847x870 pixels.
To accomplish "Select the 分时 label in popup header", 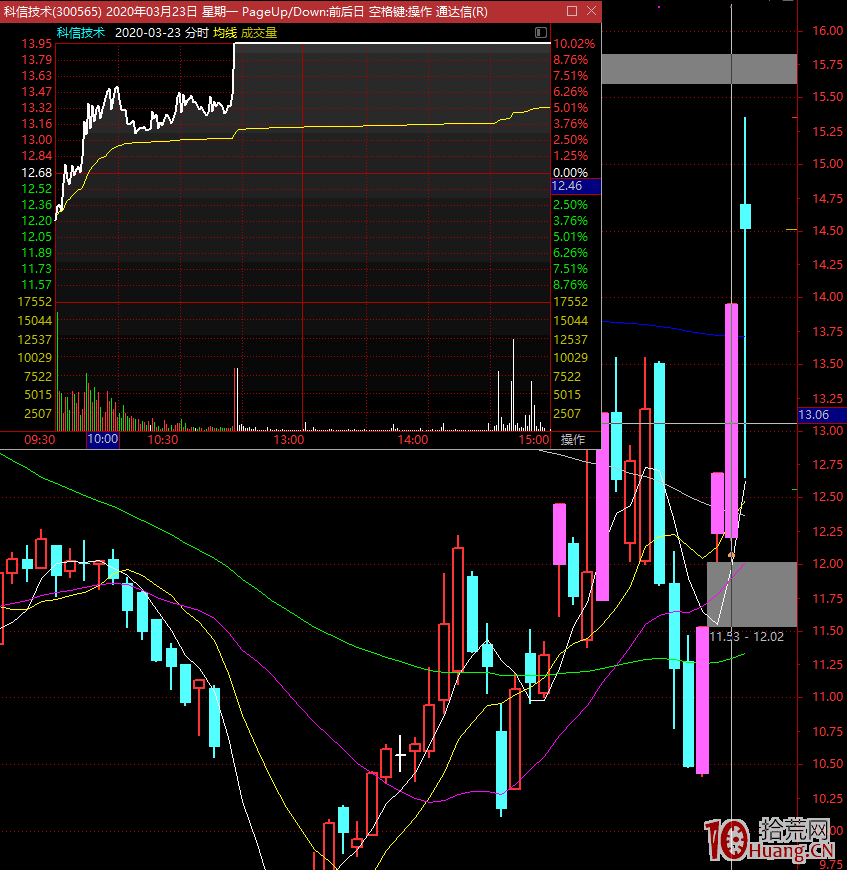I will pyautogui.click(x=197, y=33).
